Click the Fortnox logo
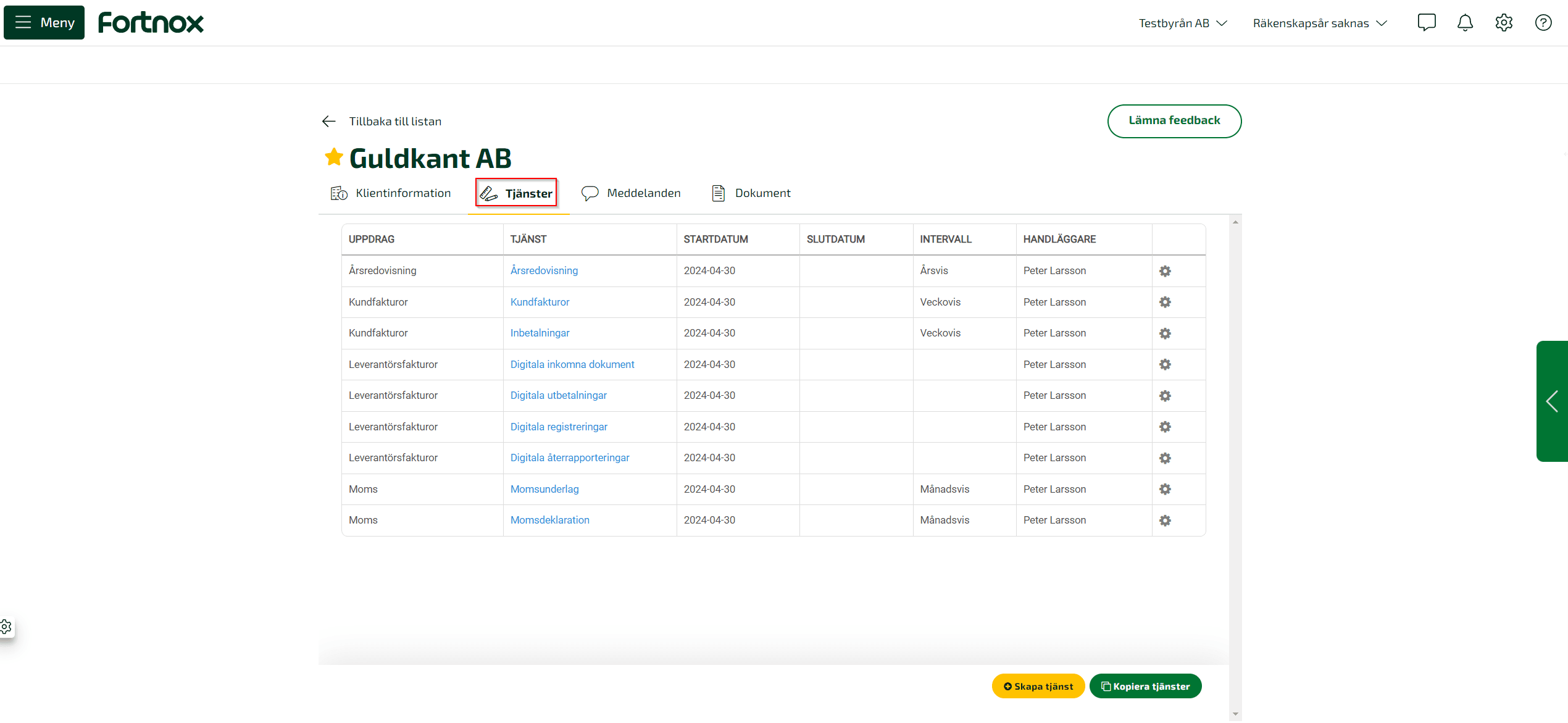 [x=151, y=23]
